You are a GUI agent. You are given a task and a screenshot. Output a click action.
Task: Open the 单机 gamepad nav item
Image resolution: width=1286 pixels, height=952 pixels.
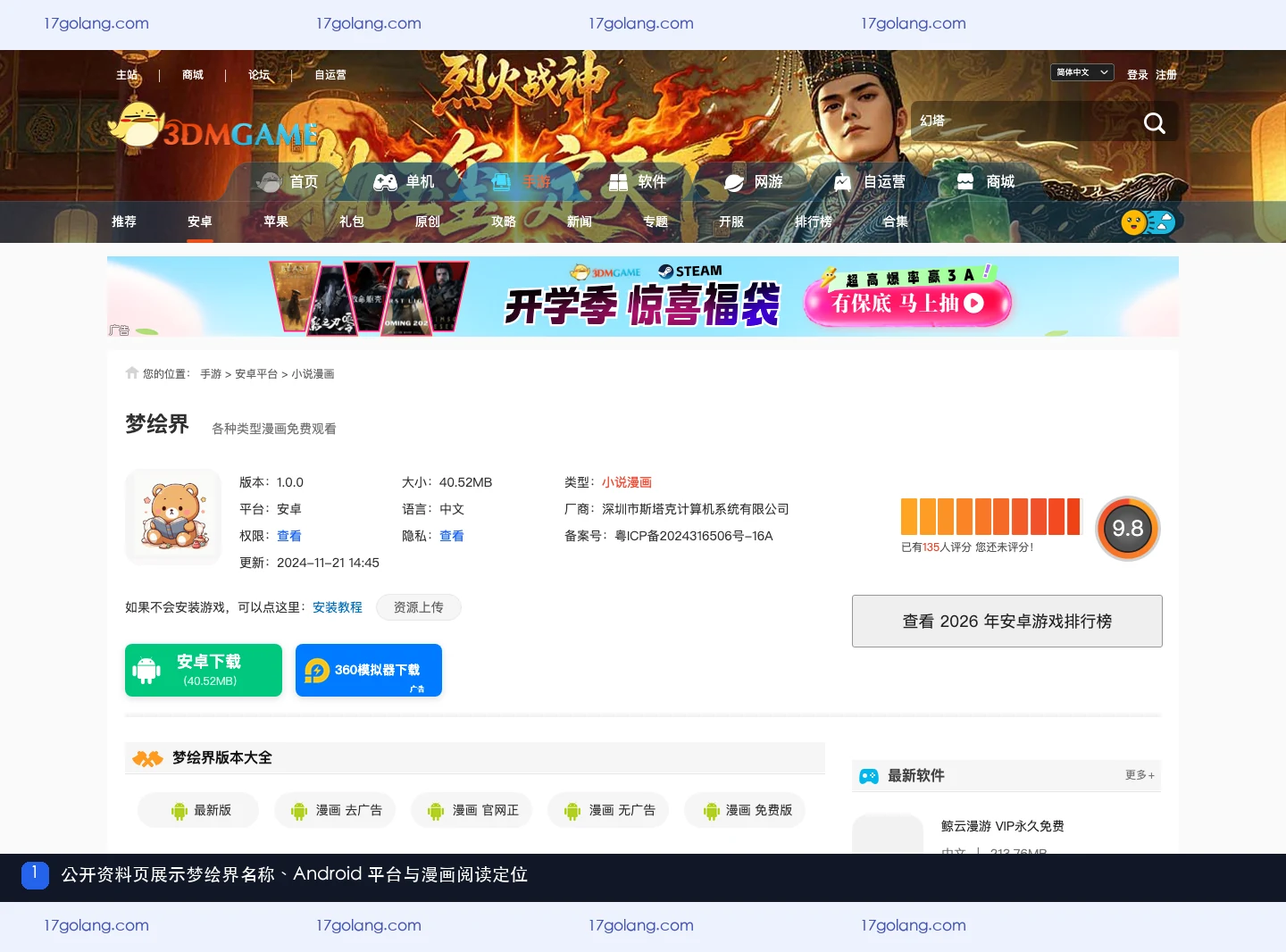[x=404, y=182]
